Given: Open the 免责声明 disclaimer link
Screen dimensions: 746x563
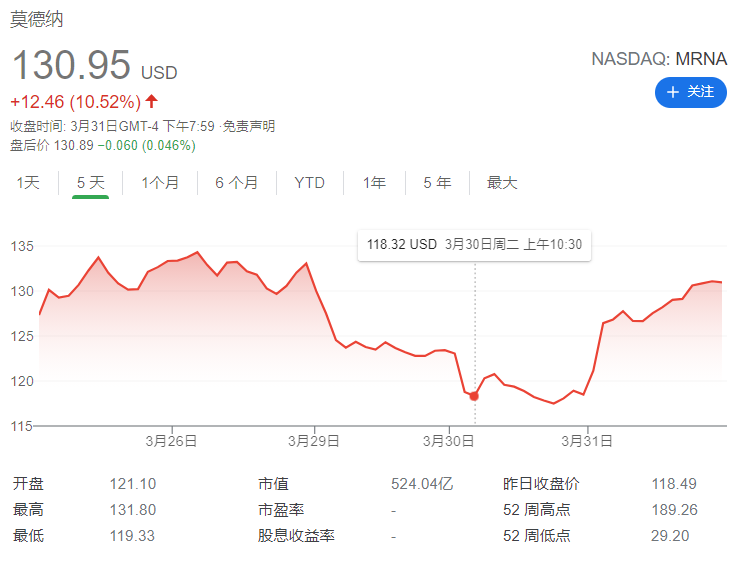Looking at the screenshot, I should pyautogui.click(x=249, y=126).
